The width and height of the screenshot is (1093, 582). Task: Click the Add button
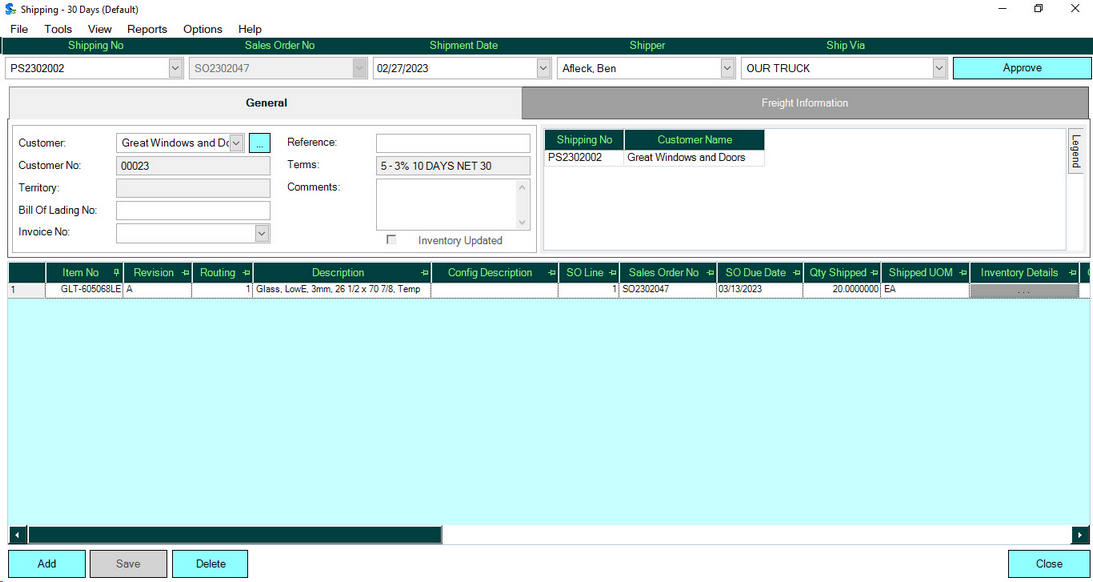pos(46,563)
